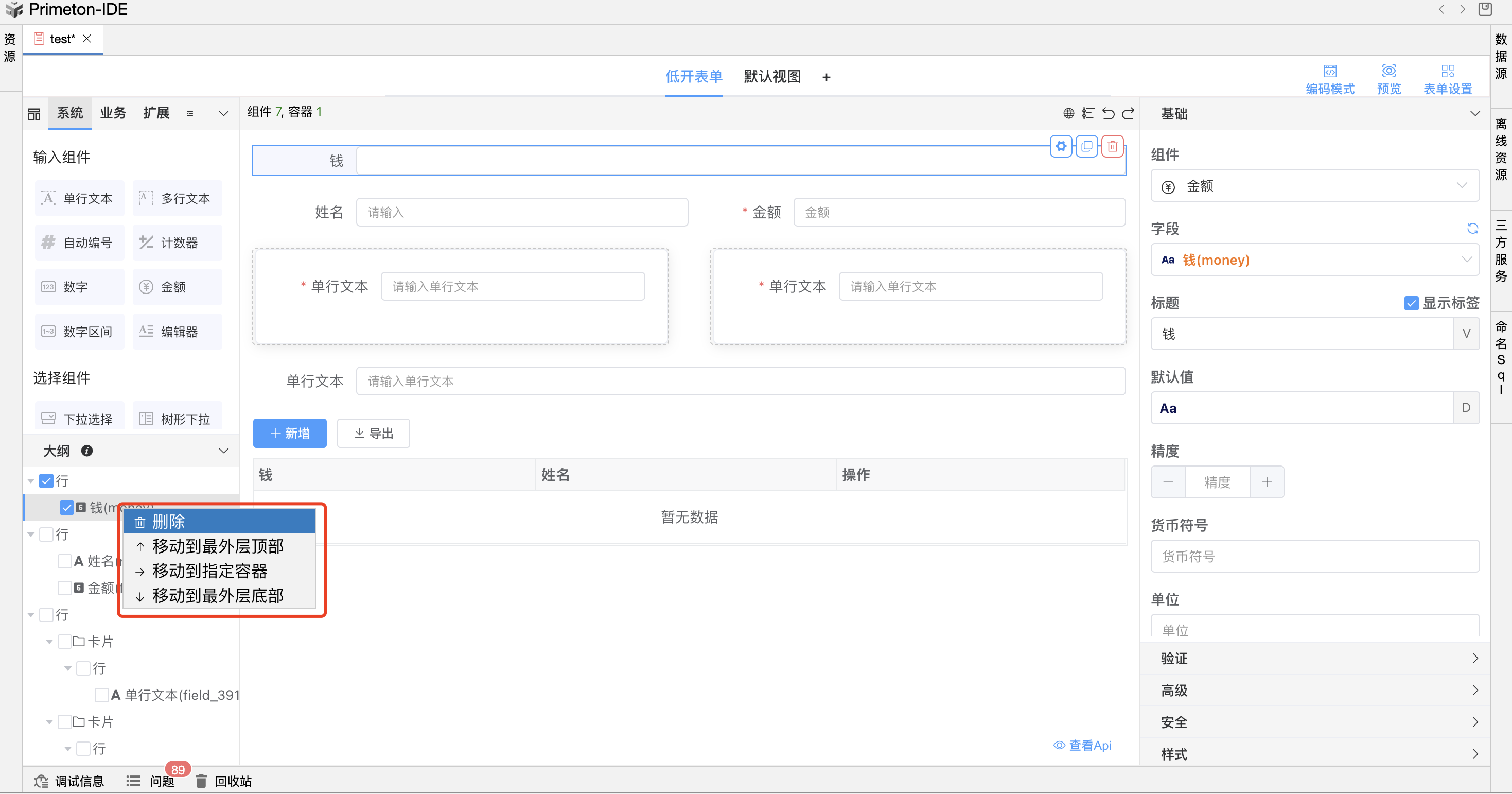Screen dimensions: 1512x794
Task: Check the 姓名 item in outline tree
Action: (x=64, y=561)
